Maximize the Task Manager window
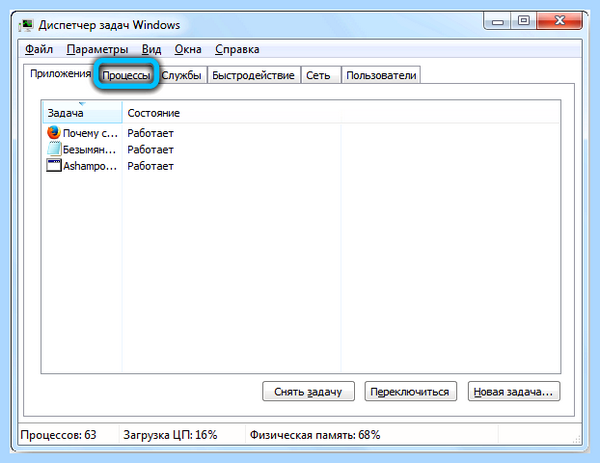 pyautogui.click(x=523, y=20)
